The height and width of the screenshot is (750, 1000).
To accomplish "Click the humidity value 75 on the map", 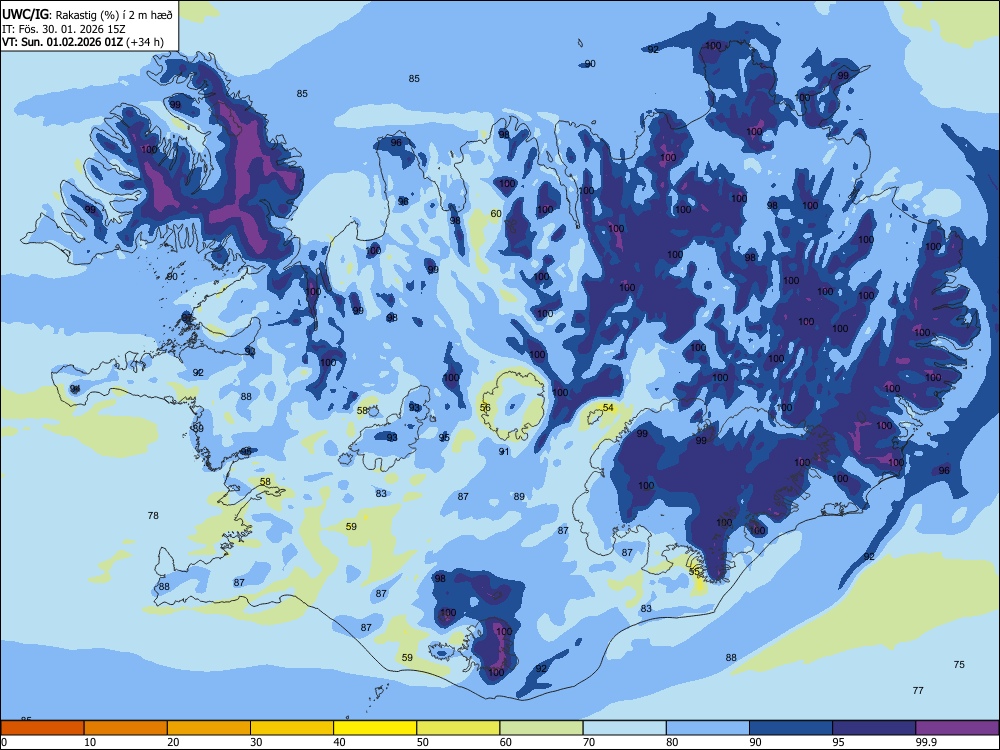I will click(959, 665).
